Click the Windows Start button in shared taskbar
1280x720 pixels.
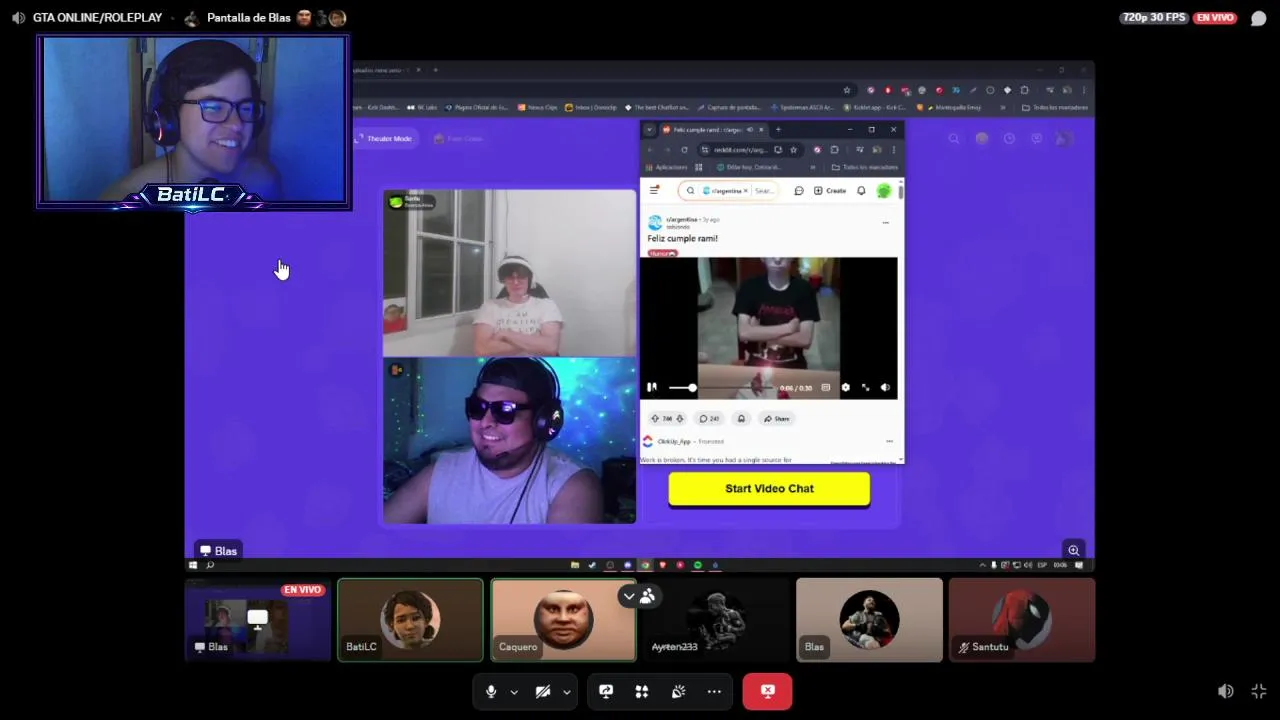pos(193,565)
